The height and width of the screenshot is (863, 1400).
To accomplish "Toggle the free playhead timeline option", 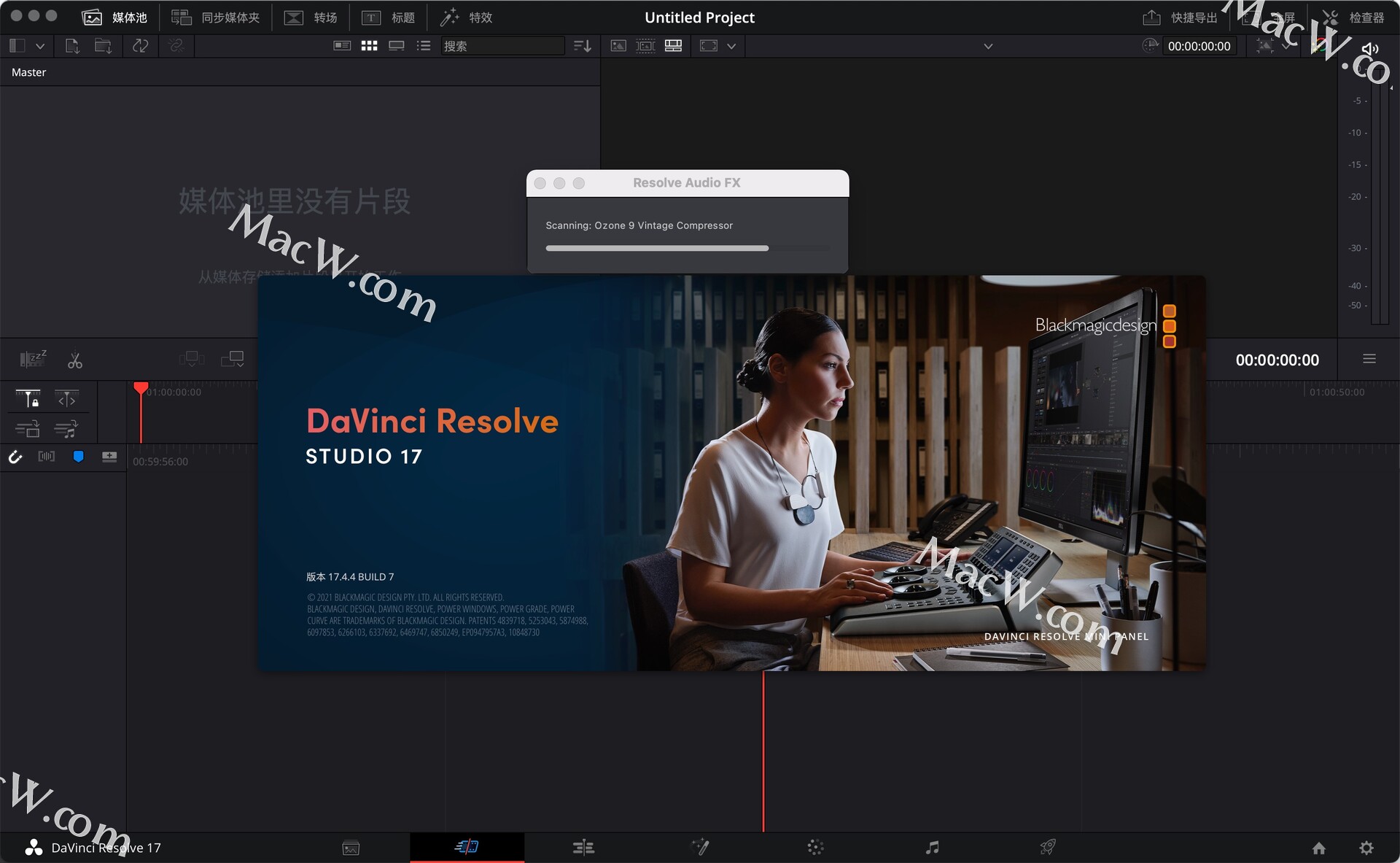I will pyautogui.click(x=66, y=398).
